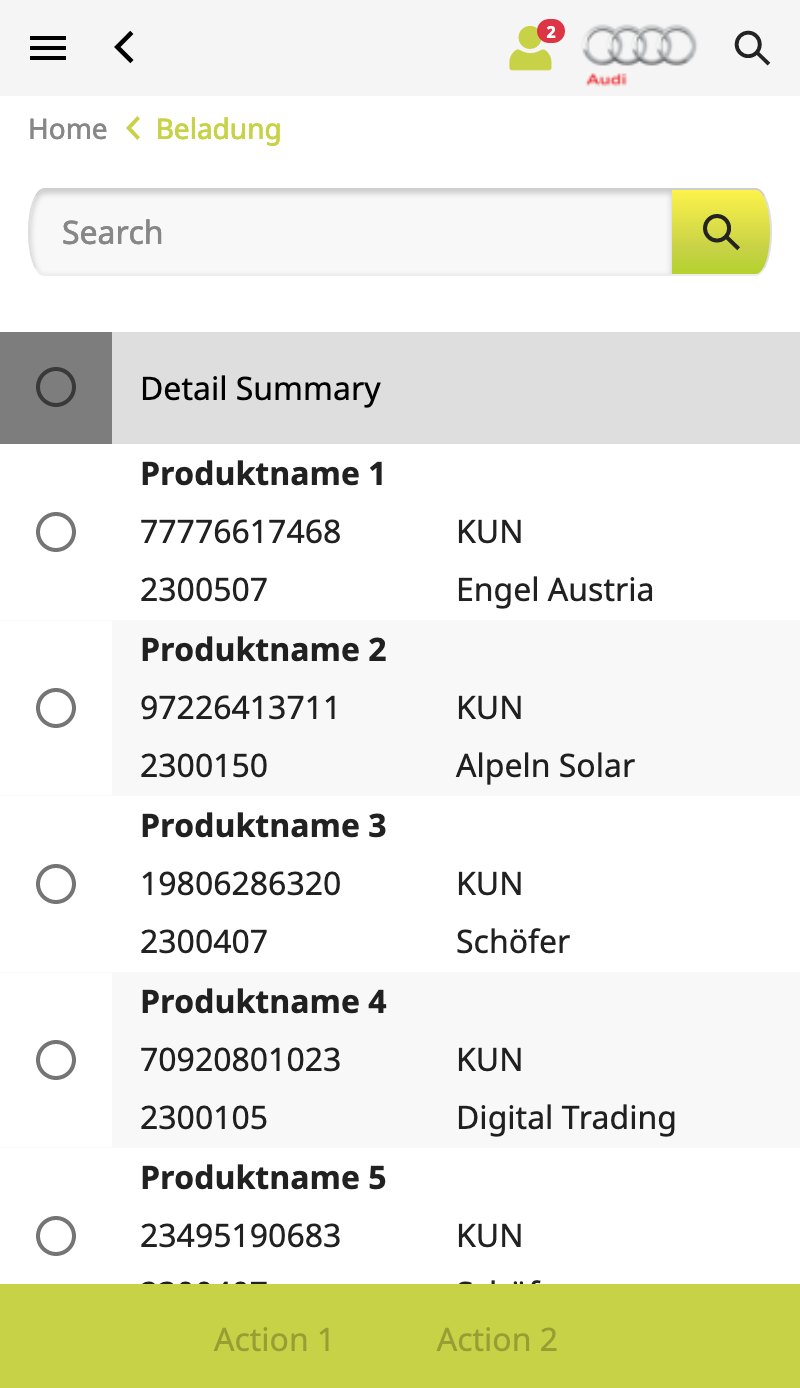Open the Beladung breadcrumb item

coord(218,129)
